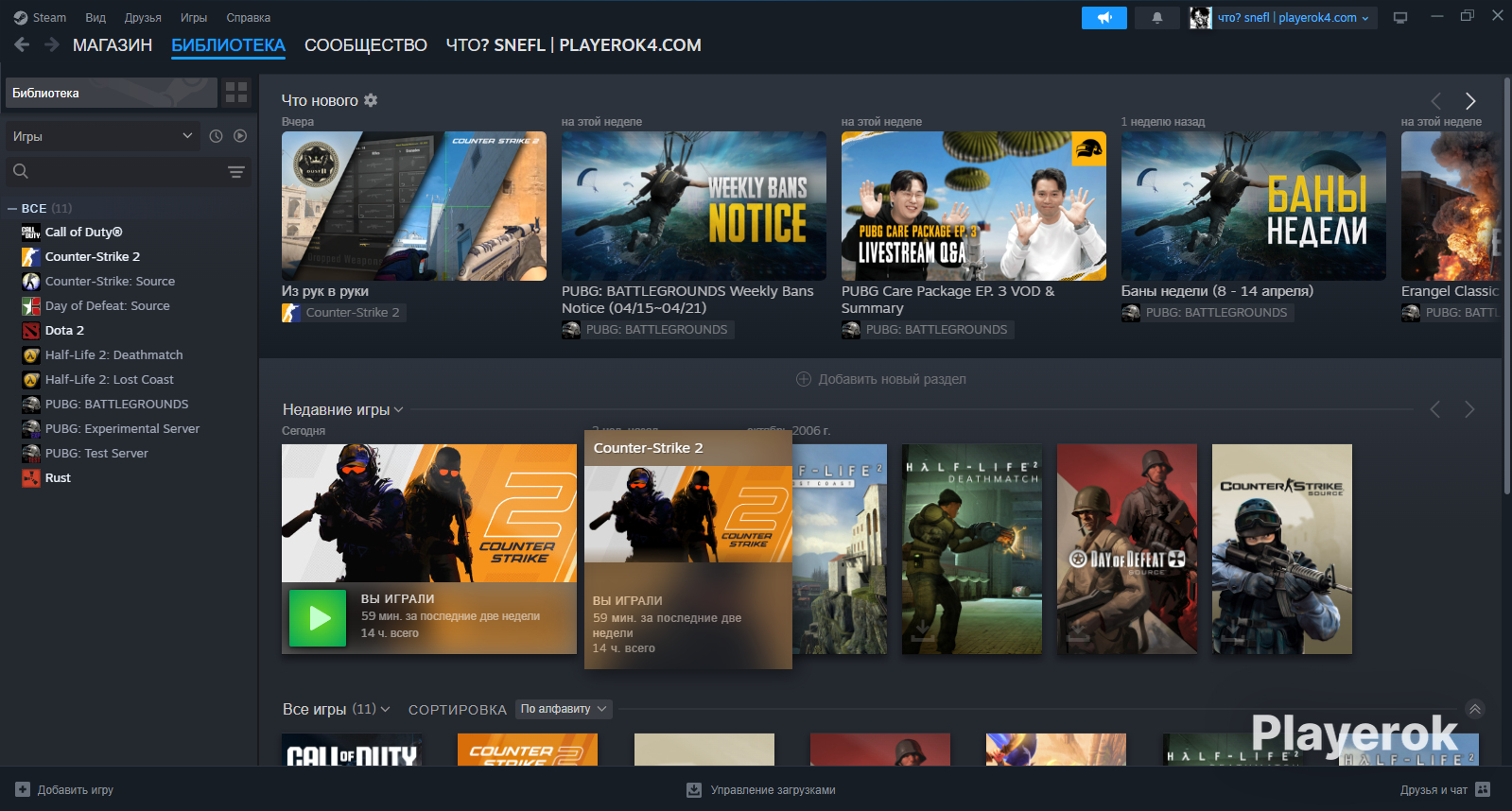Click the Добавить игру button

pyautogui.click(x=64, y=789)
